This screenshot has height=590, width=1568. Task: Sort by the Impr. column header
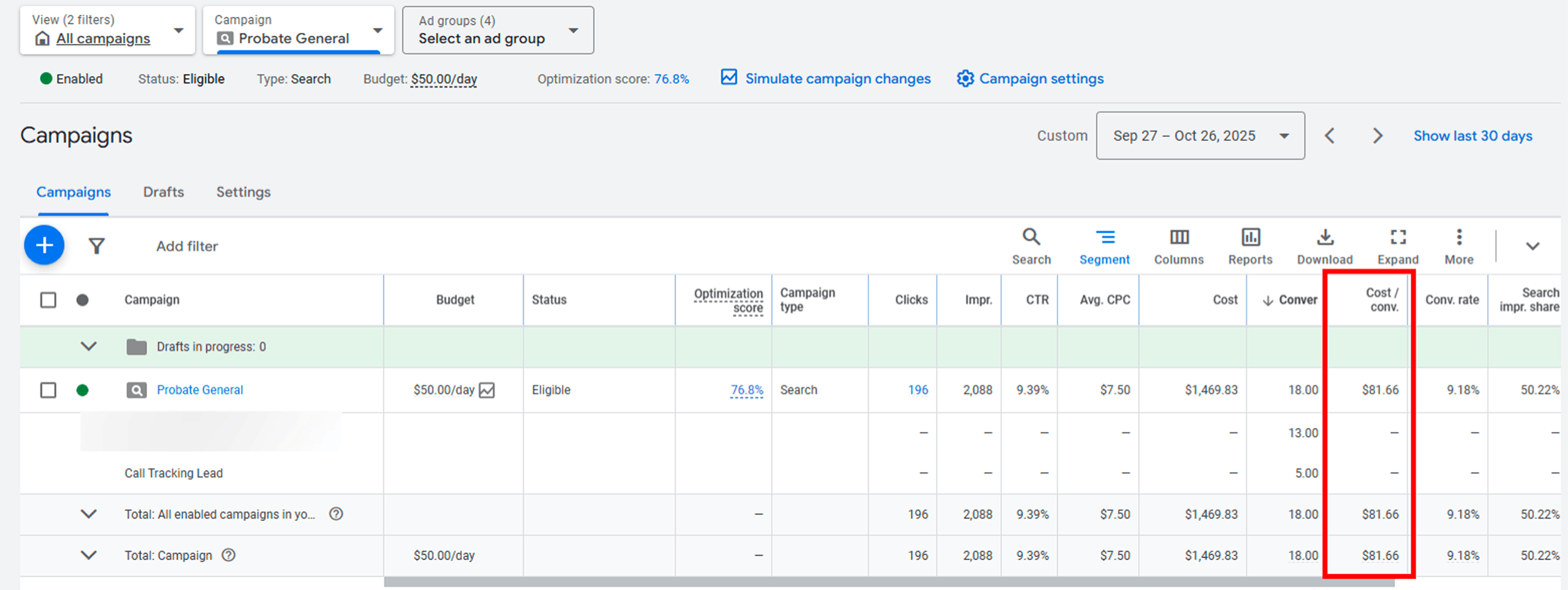tap(978, 300)
